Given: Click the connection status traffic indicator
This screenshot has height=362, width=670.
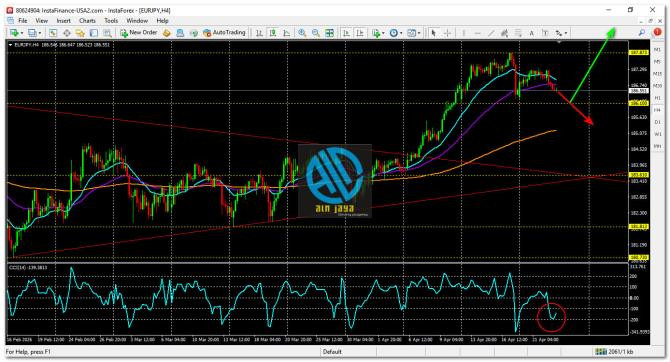Looking at the screenshot, I should (601, 352).
